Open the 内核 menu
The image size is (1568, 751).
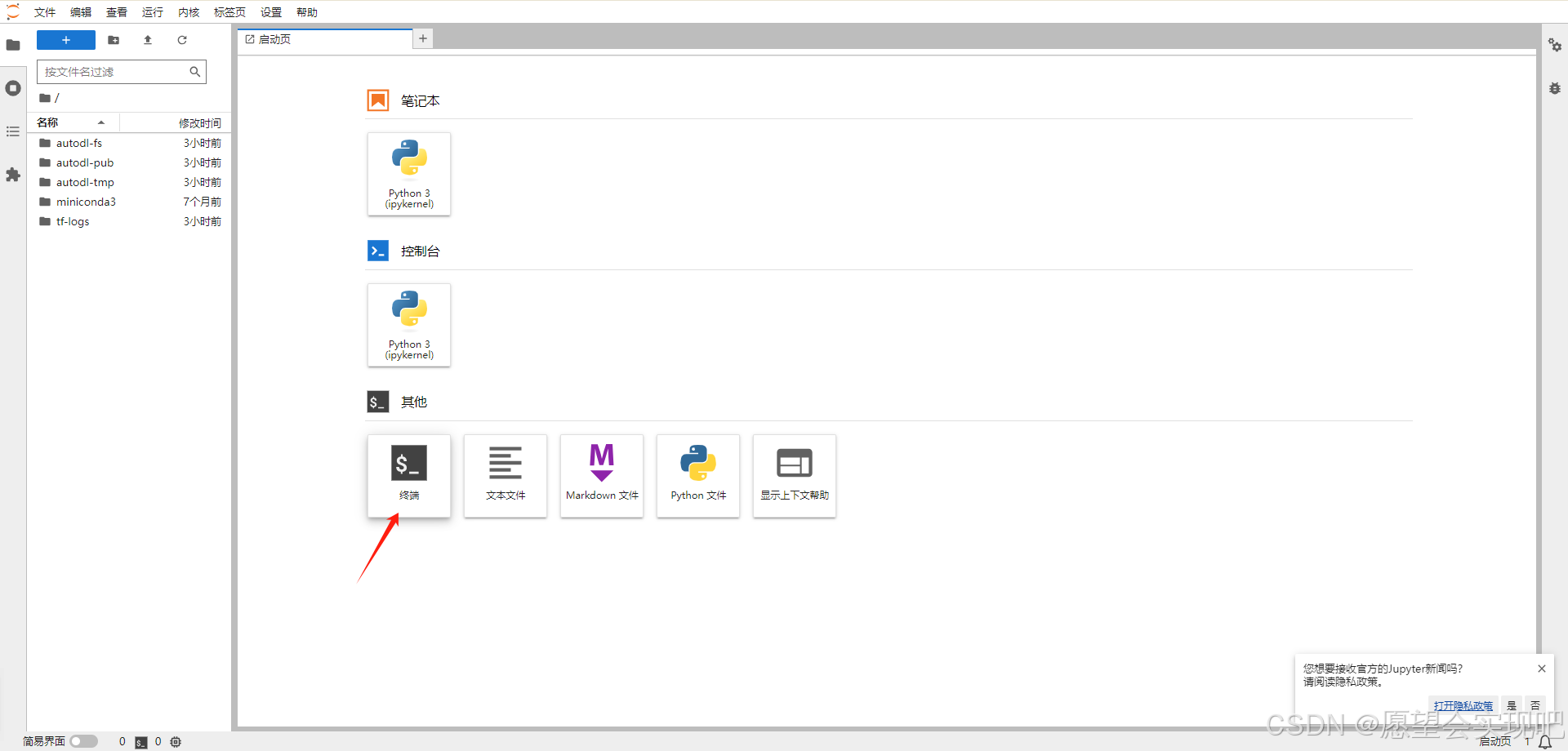pyautogui.click(x=189, y=12)
